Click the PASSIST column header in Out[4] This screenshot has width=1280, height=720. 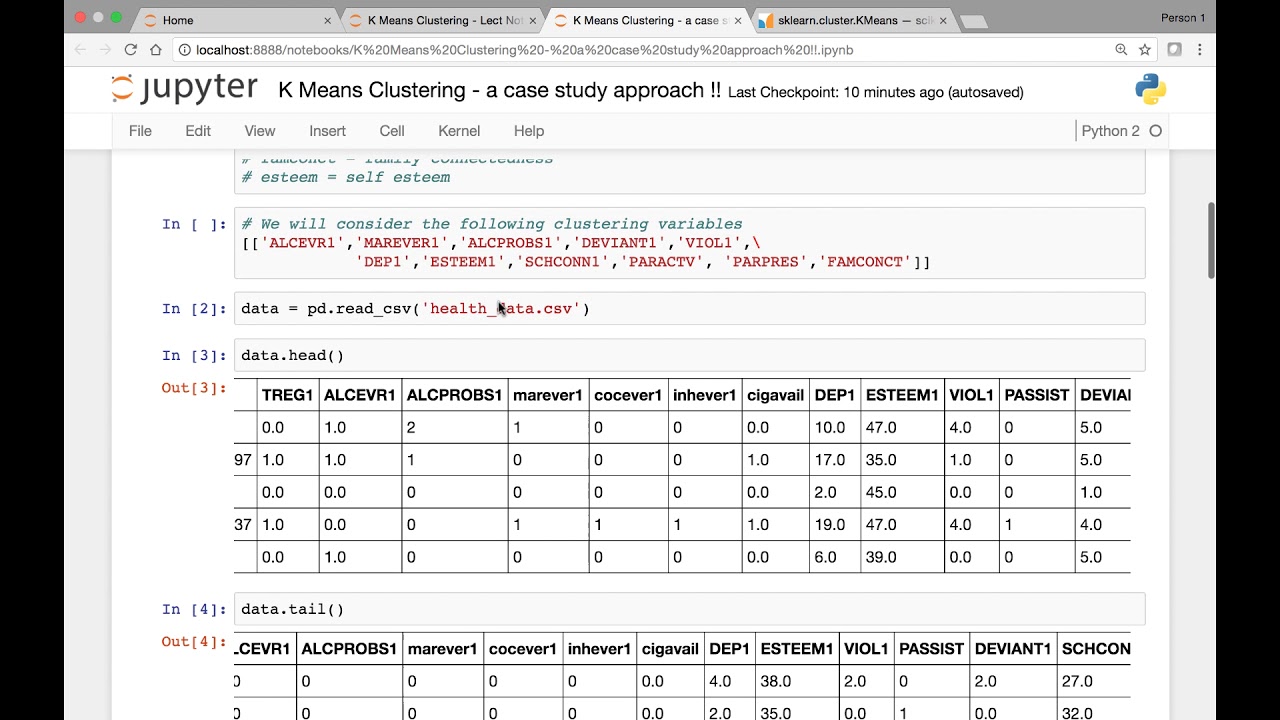click(931, 649)
